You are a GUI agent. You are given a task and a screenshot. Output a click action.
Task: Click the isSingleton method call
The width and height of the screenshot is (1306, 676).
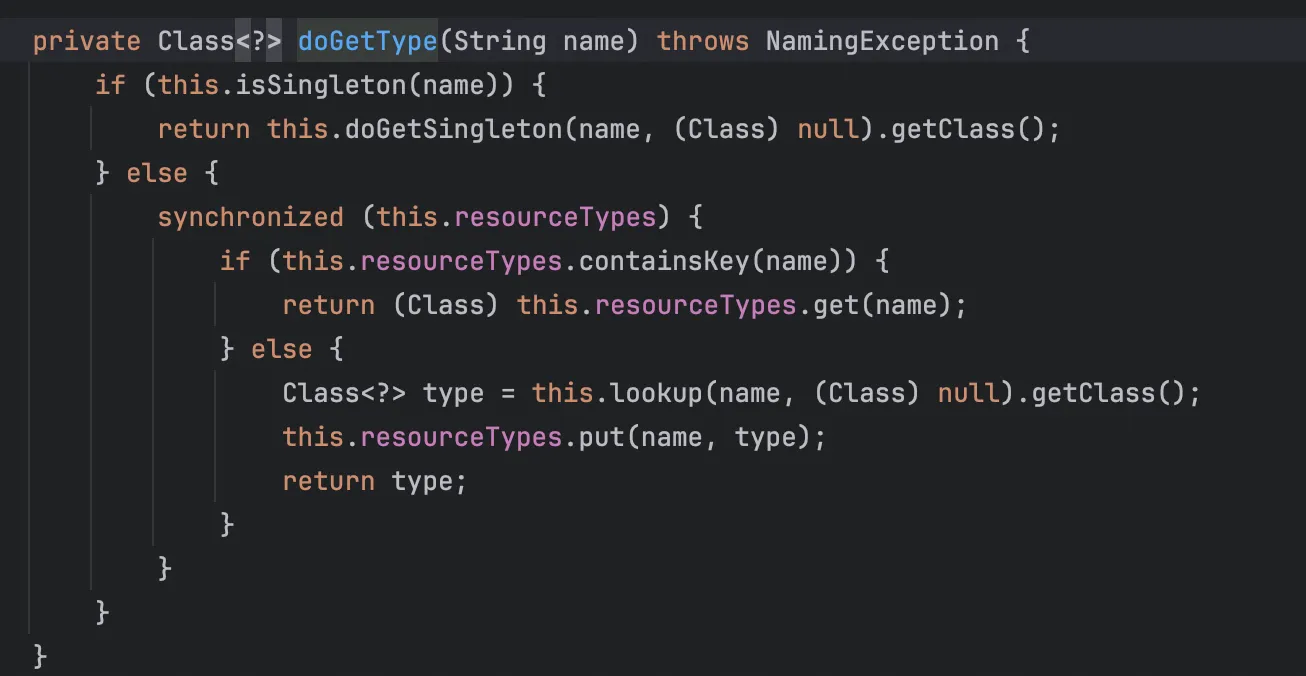[321, 85]
